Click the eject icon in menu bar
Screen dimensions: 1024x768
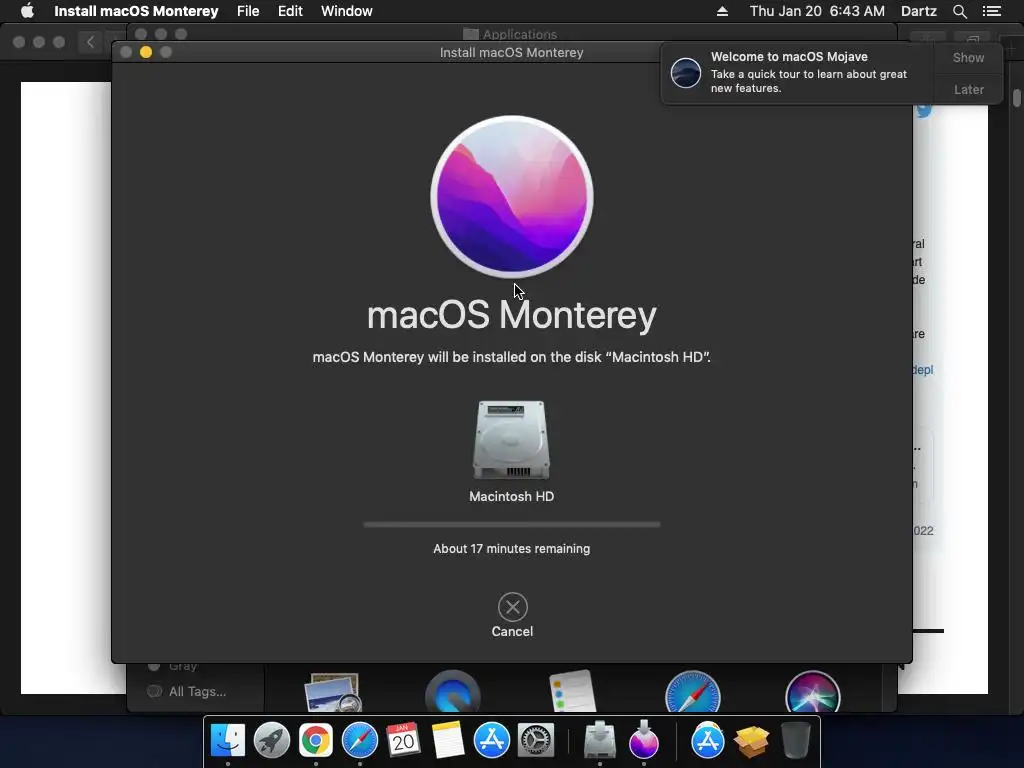722,11
